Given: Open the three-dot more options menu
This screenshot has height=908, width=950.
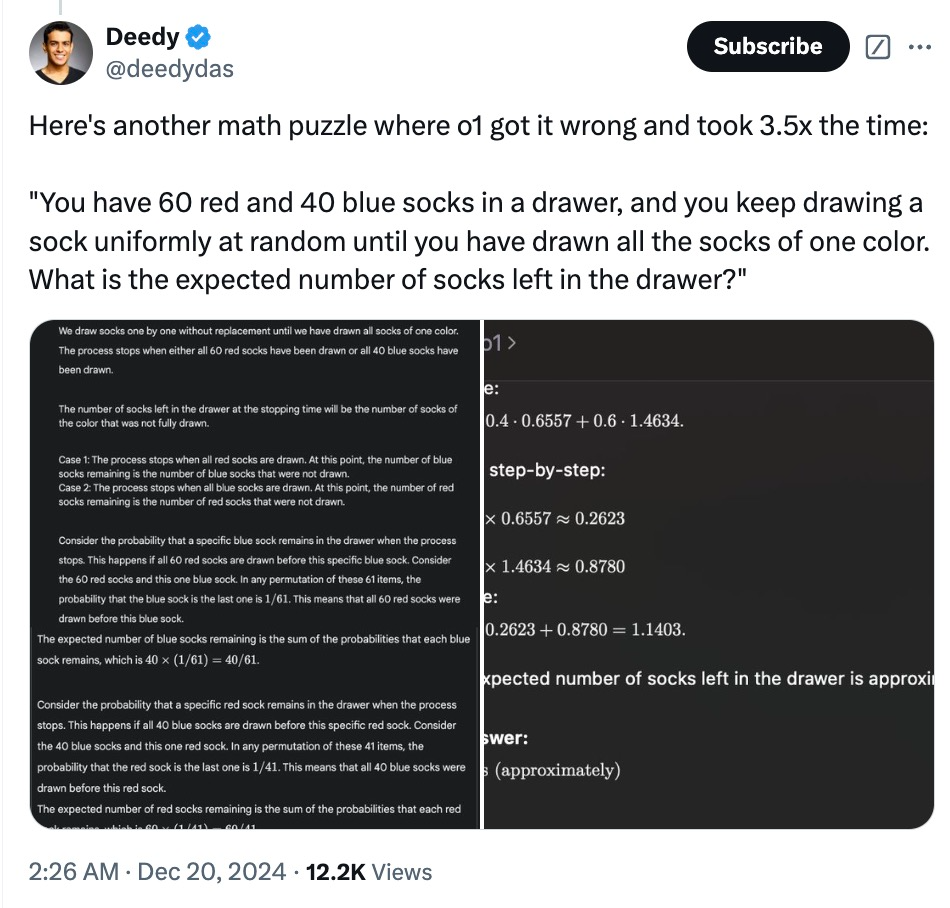Looking at the screenshot, I should pos(918,47).
